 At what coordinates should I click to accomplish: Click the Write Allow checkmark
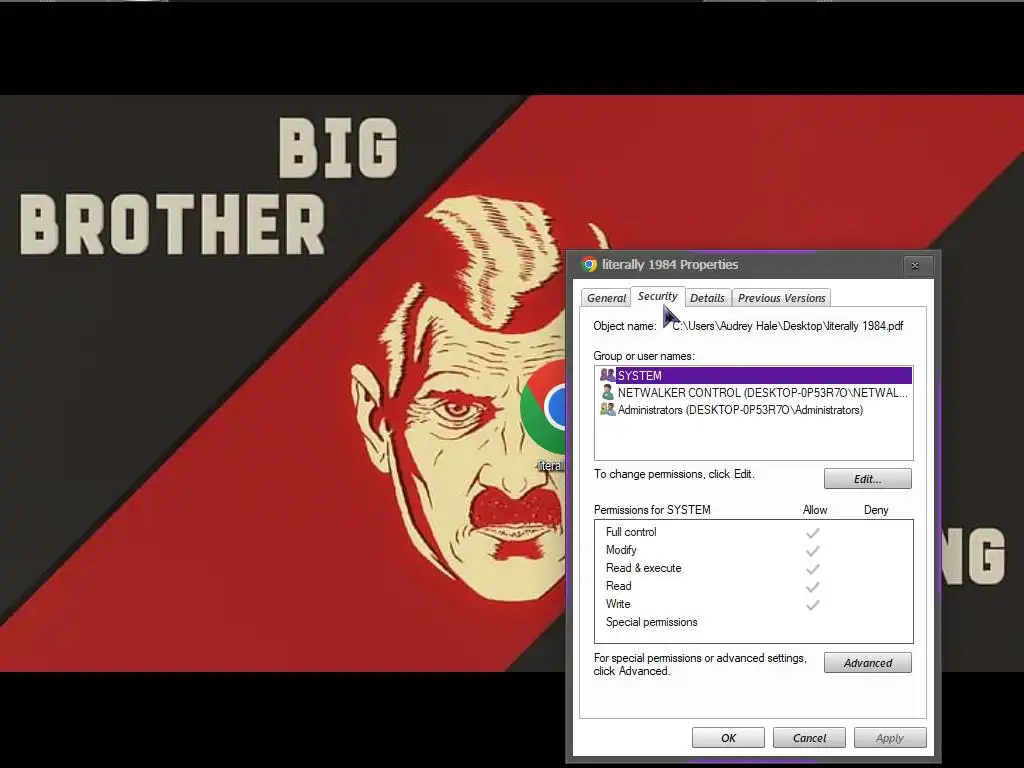[812, 605]
